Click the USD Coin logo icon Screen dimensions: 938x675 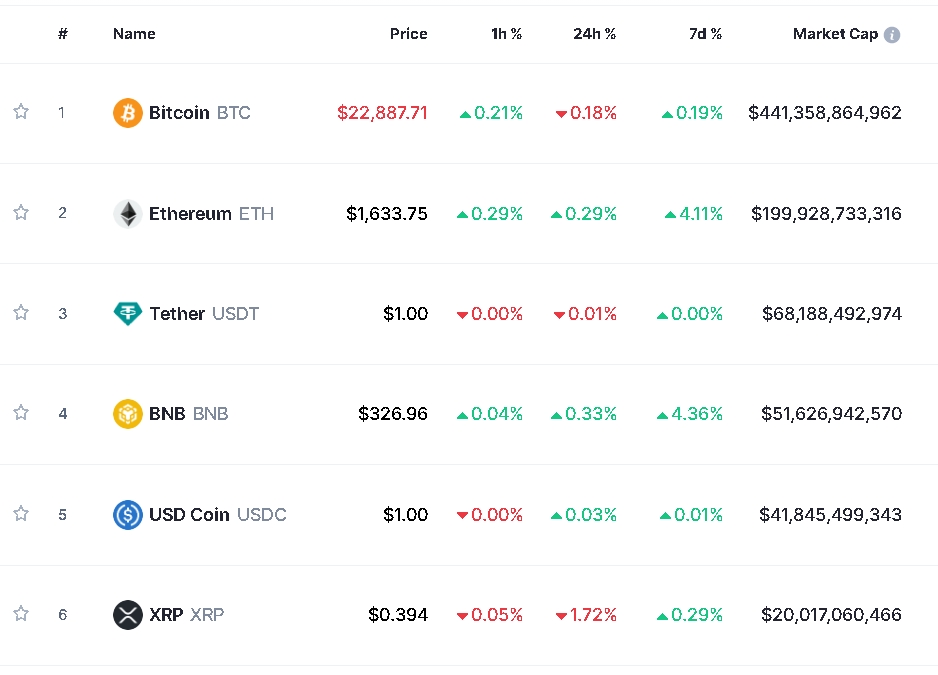click(x=128, y=515)
